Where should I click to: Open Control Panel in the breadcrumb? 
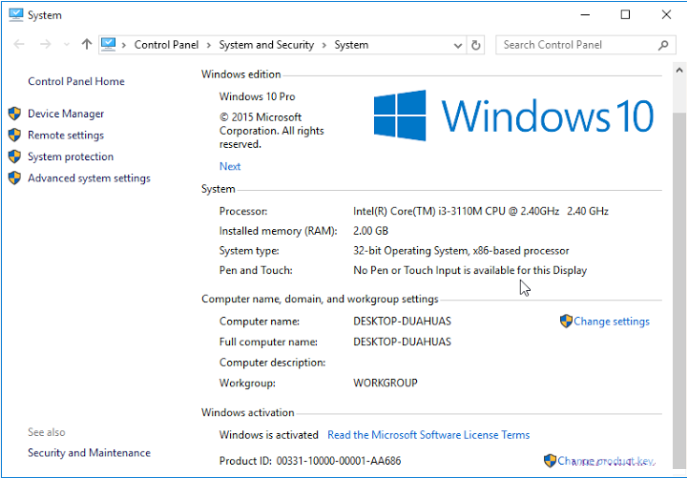[x=166, y=45]
